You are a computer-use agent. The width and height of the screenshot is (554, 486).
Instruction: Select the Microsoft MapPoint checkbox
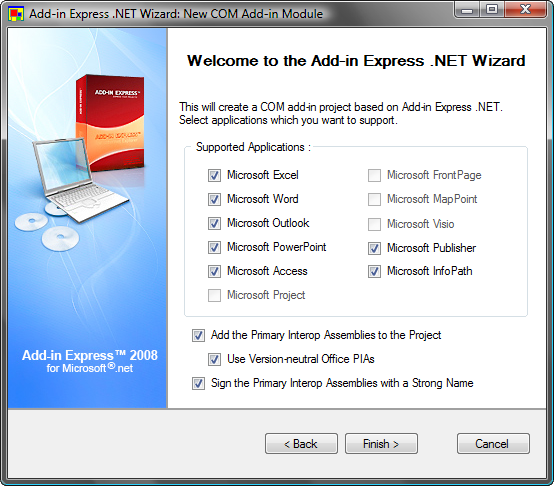(374, 199)
